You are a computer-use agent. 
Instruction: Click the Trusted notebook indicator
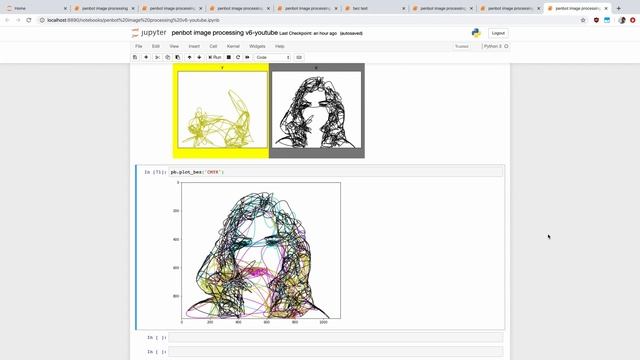pos(462,47)
